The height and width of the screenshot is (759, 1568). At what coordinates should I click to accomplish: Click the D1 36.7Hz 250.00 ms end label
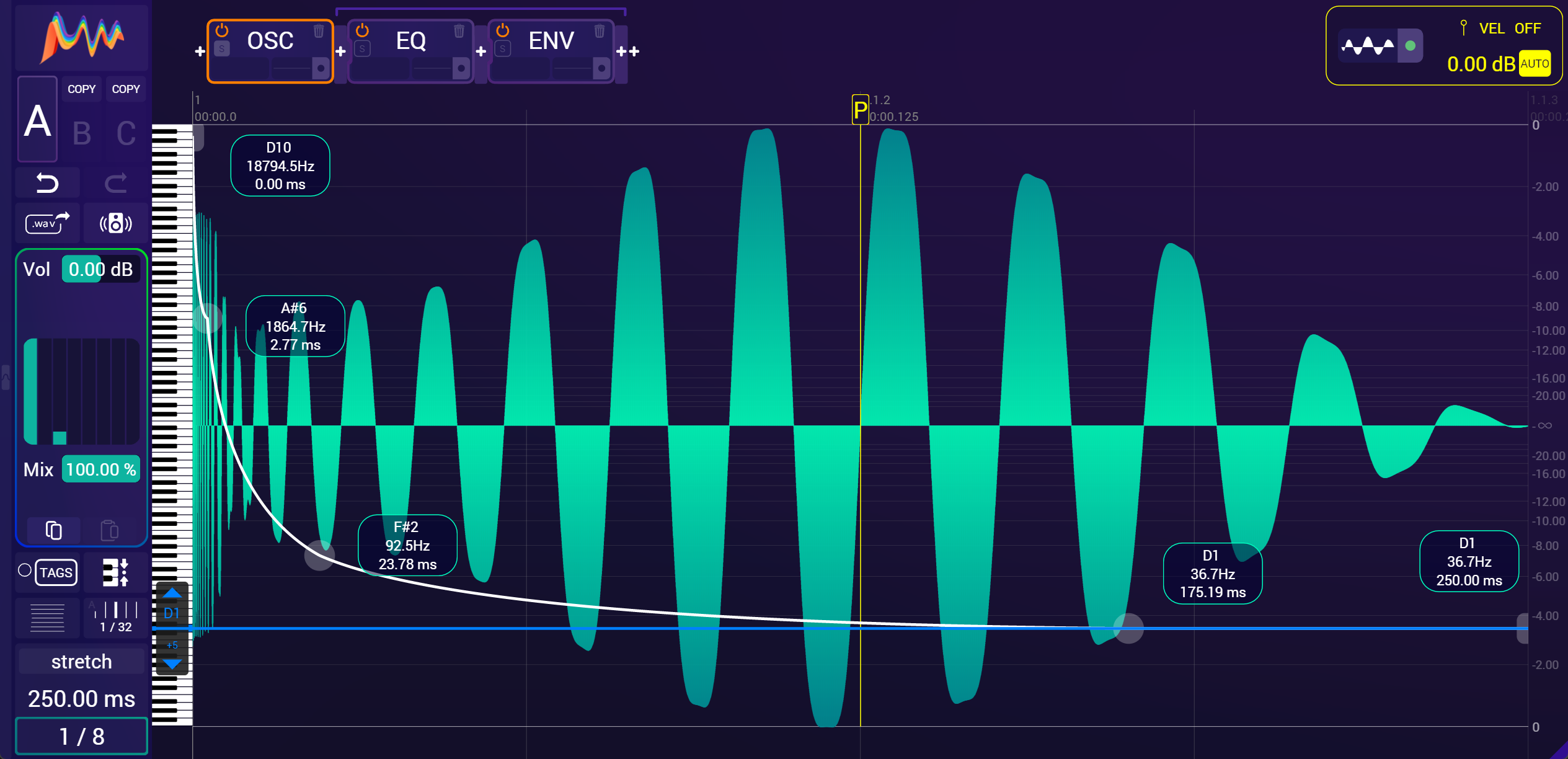point(1469,561)
